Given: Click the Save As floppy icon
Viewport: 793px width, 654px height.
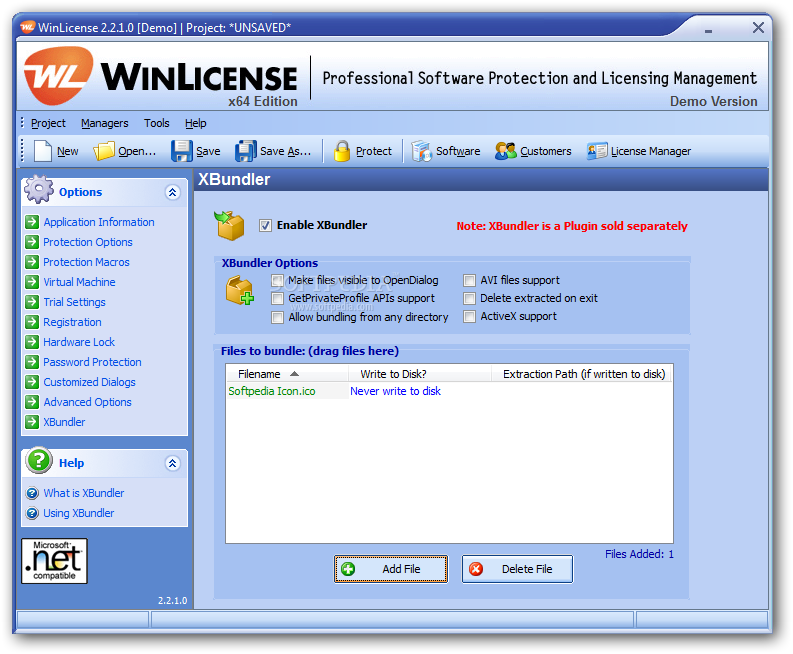Looking at the screenshot, I should coord(246,151).
